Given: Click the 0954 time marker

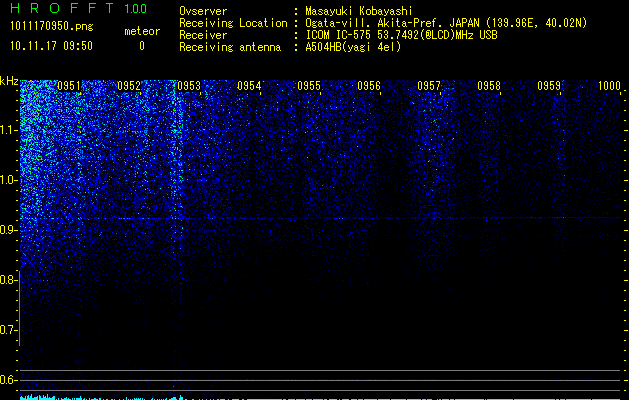Looking at the screenshot, I should point(249,86).
